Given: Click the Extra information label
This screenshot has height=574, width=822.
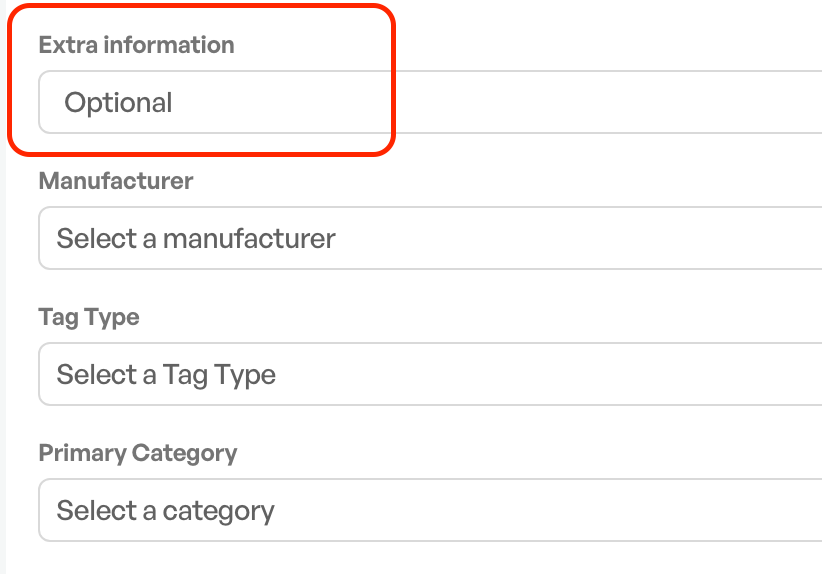Looking at the screenshot, I should [136, 45].
